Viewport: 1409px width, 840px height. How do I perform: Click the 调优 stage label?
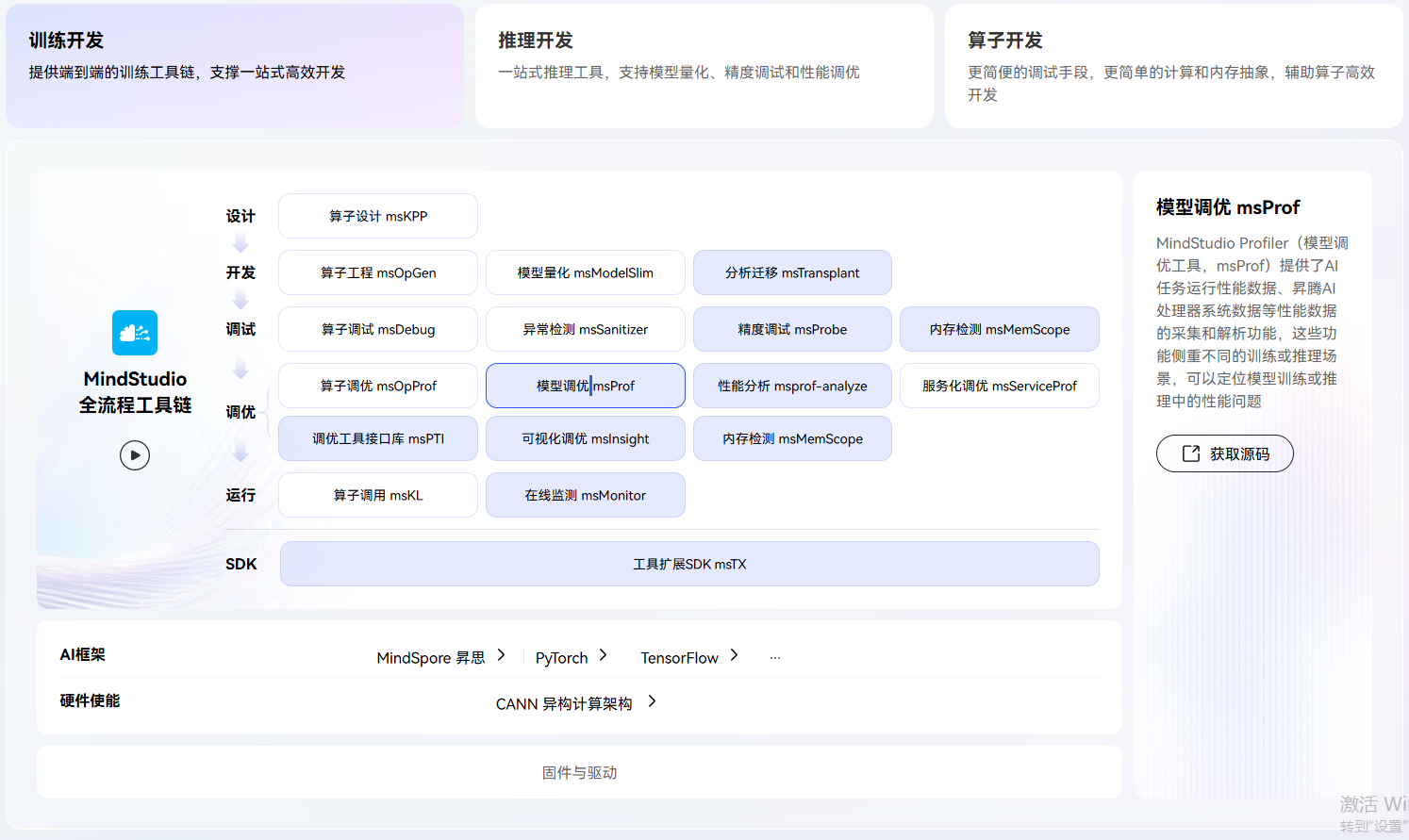coord(240,412)
